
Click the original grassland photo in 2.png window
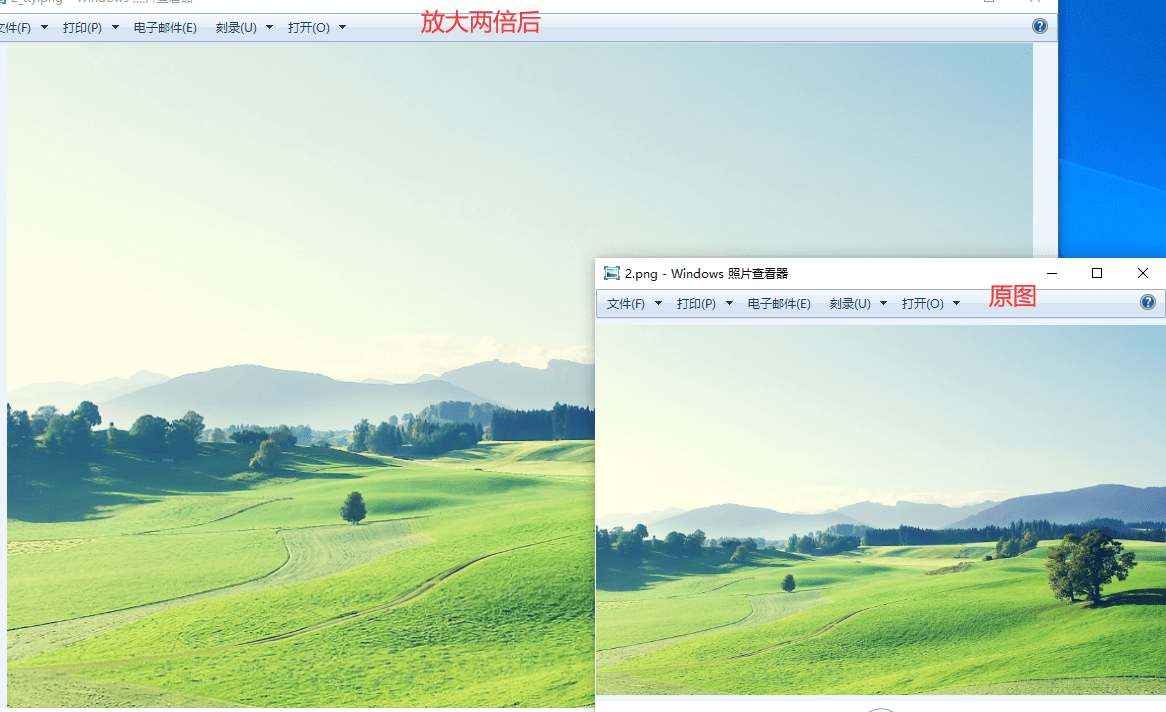[x=880, y=510]
